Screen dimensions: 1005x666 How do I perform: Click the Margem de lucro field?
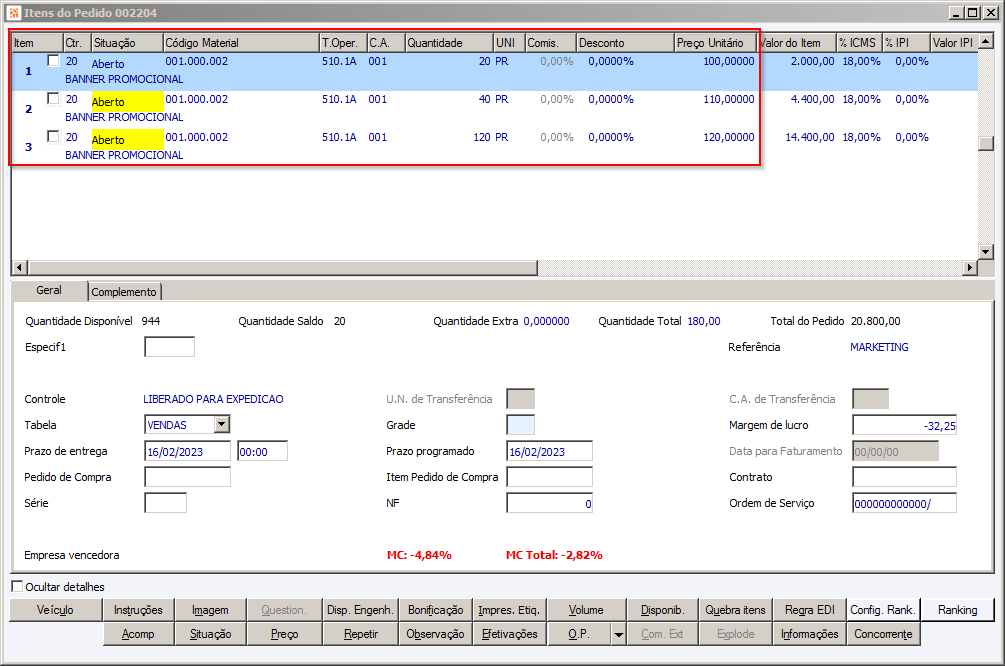(x=904, y=425)
